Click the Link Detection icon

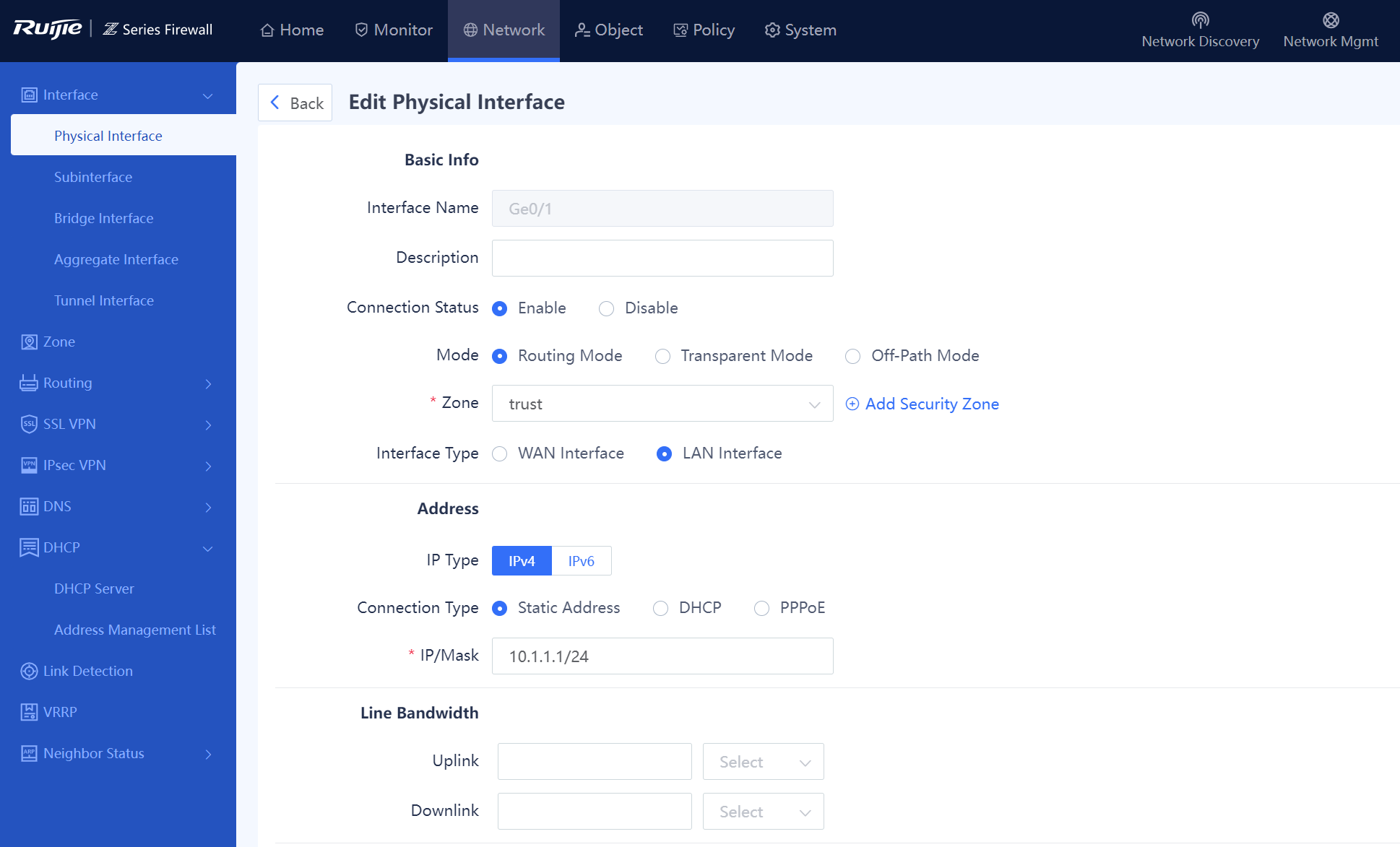tap(29, 671)
